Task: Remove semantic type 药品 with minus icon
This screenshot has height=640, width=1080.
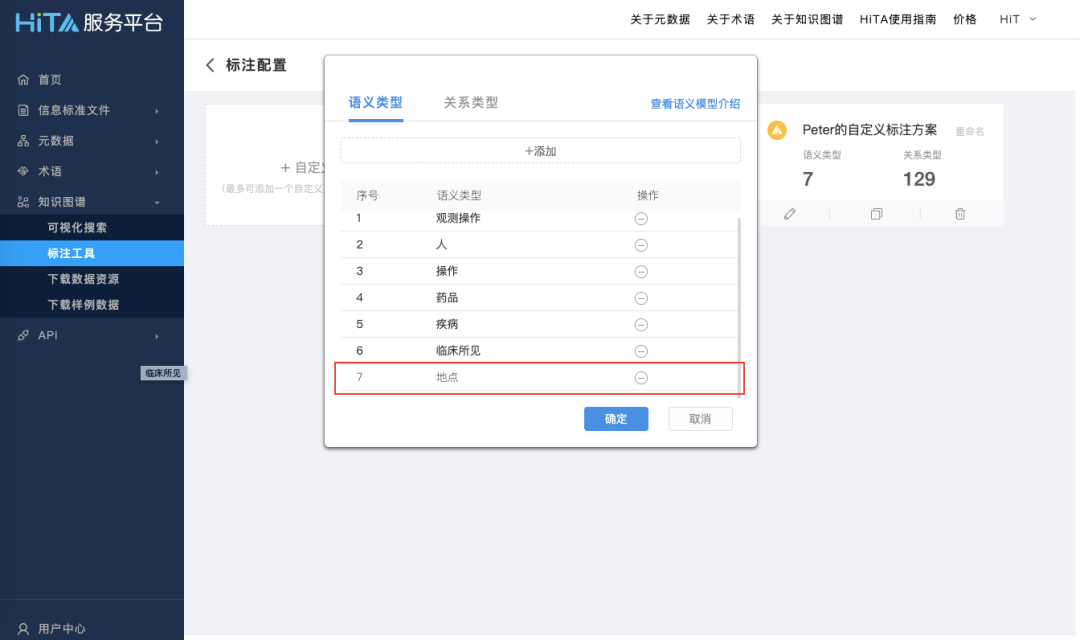Action: 641,298
